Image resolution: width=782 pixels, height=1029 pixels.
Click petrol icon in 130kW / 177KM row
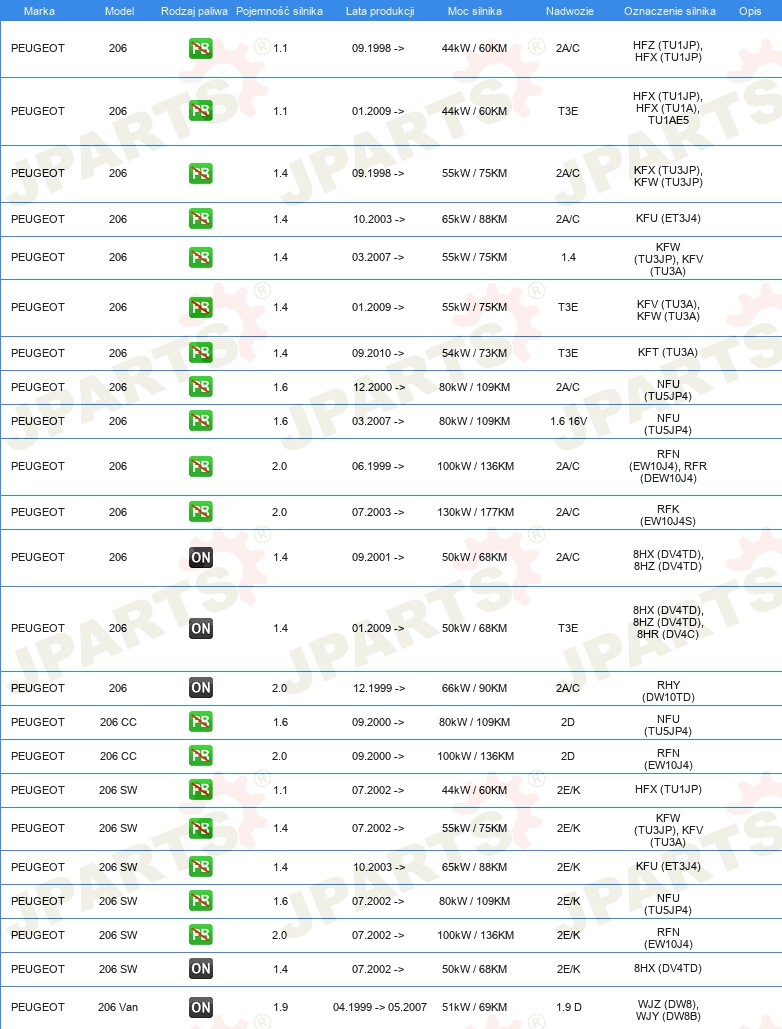(x=201, y=512)
